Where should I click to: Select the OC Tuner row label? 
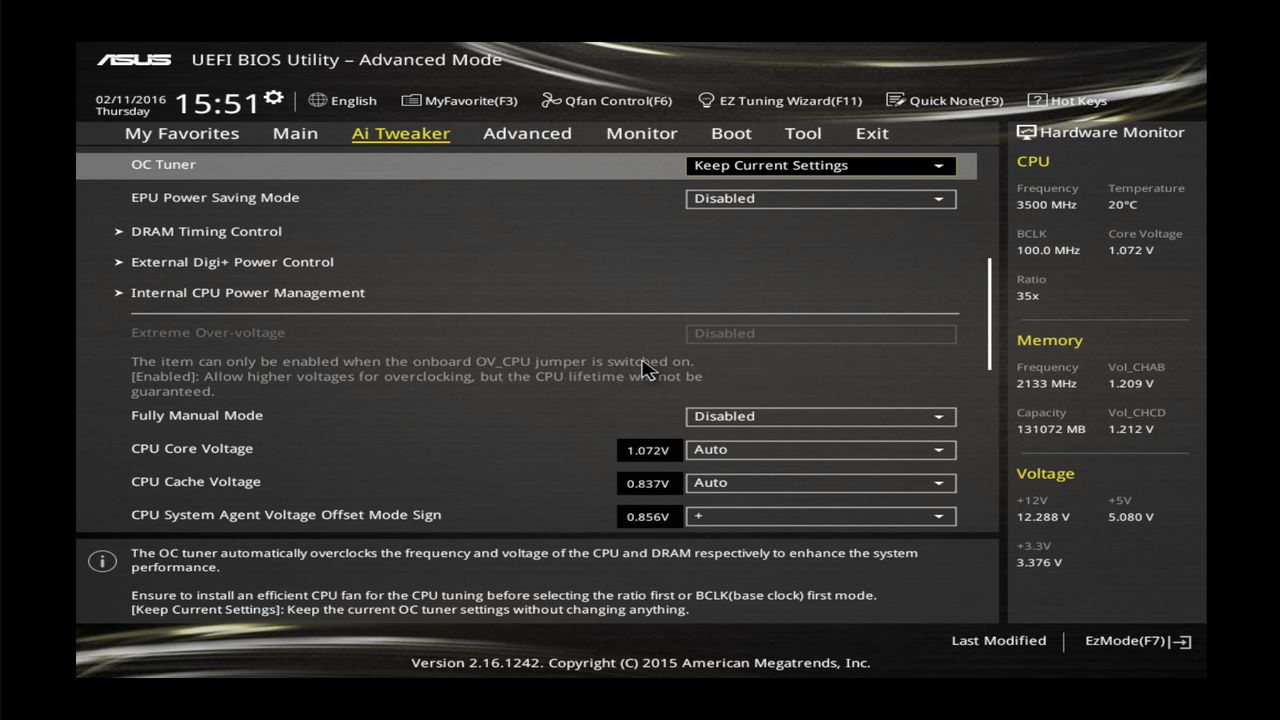(163, 164)
